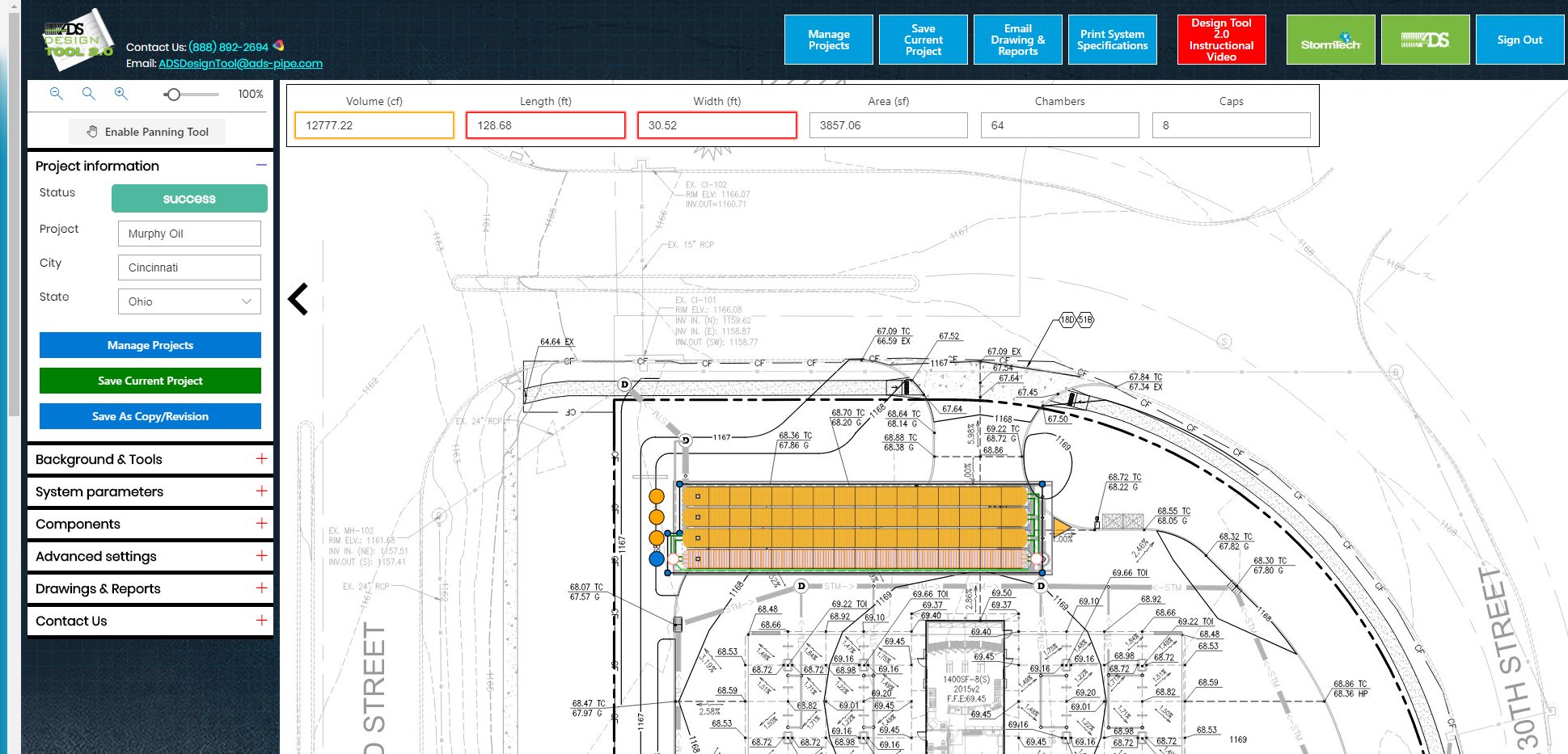Screen dimensions: 1568x754
Task: Click the Project name field
Action: [x=189, y=234]
